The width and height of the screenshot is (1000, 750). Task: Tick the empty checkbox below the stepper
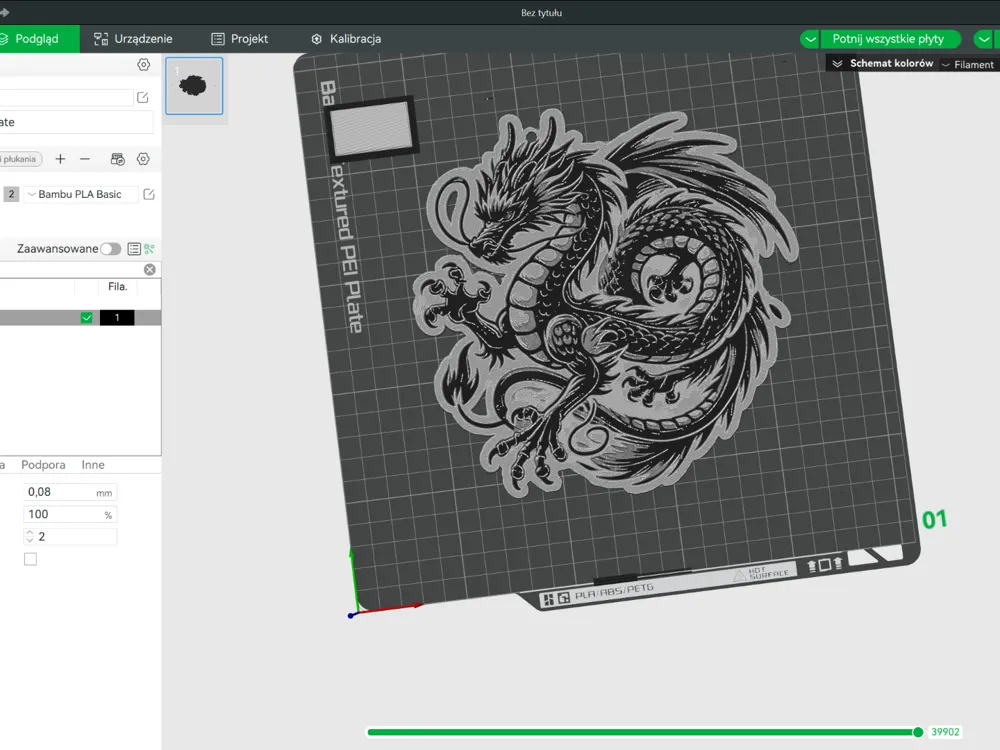coord(30,559)
